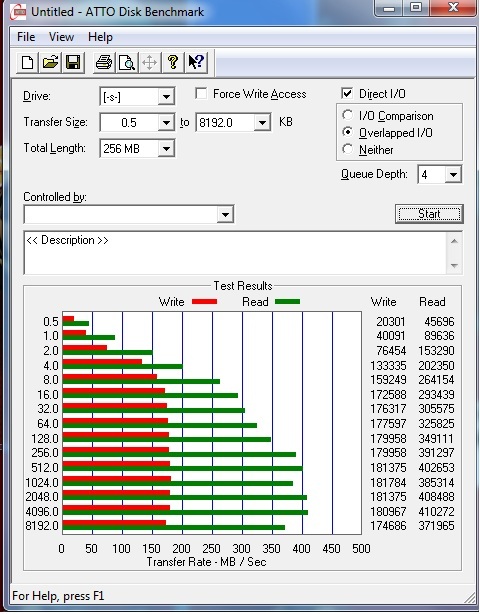Click the green read bar for 4096.0
This screenshot has width=480, height=614.
tap(185, 512)
